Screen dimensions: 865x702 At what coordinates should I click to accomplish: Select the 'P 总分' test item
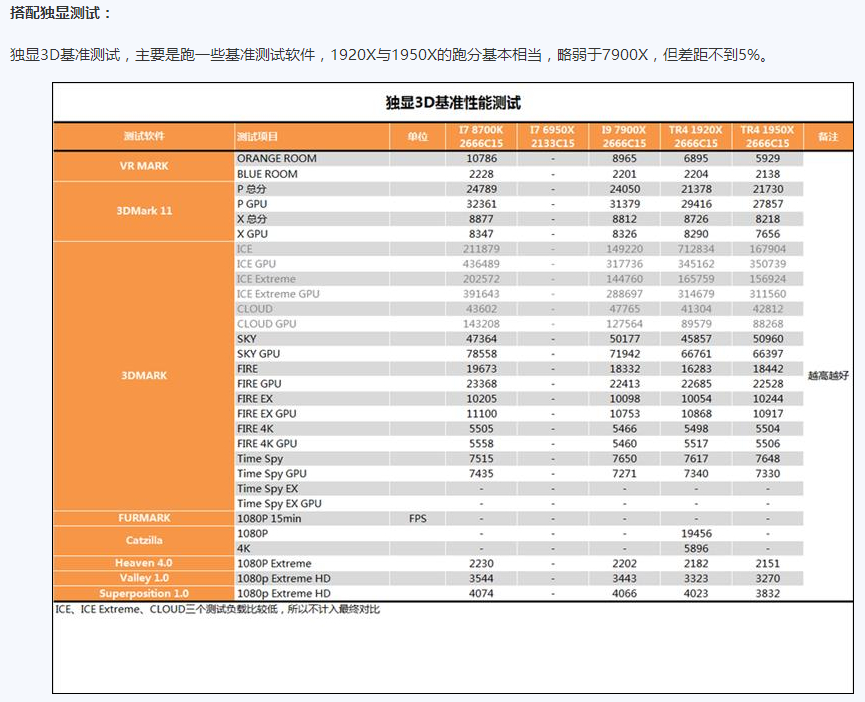[x=252, y=189]
